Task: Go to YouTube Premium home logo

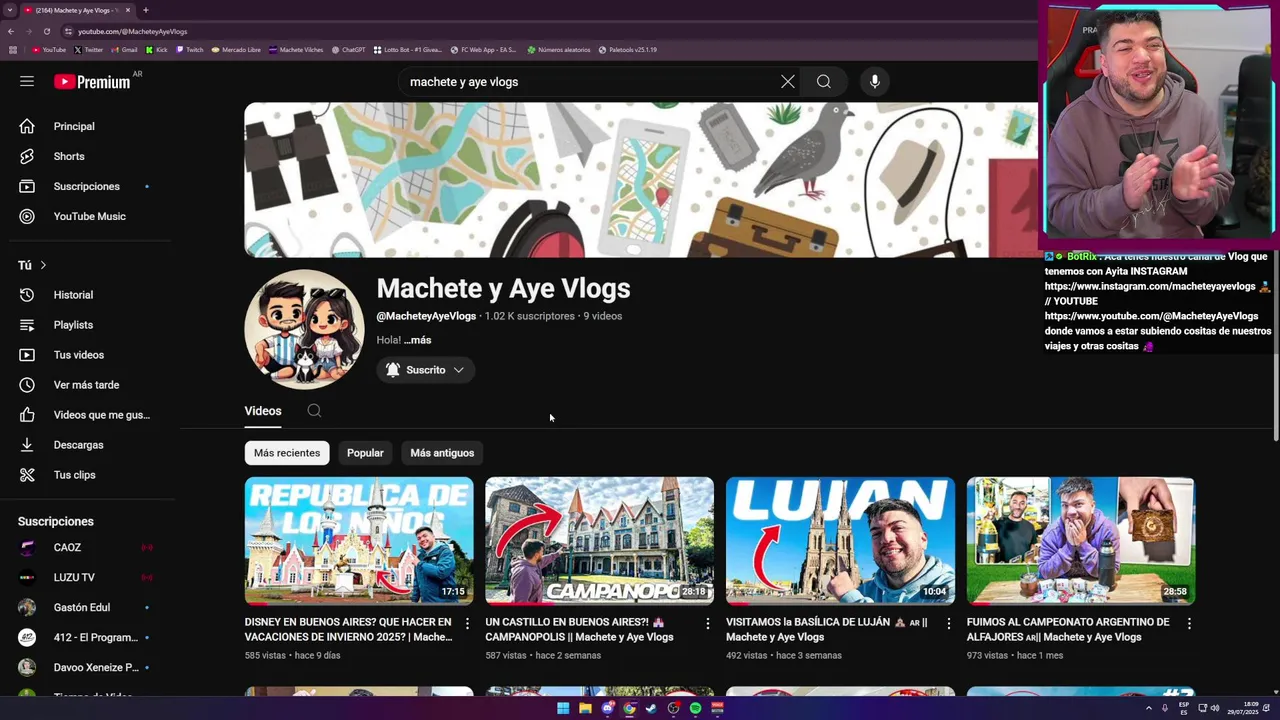Action: pyautogui.click(x=93, y=82)
